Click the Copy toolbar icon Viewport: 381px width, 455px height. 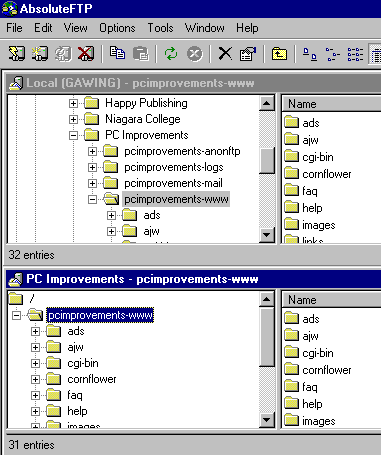(x=117, y=53)
